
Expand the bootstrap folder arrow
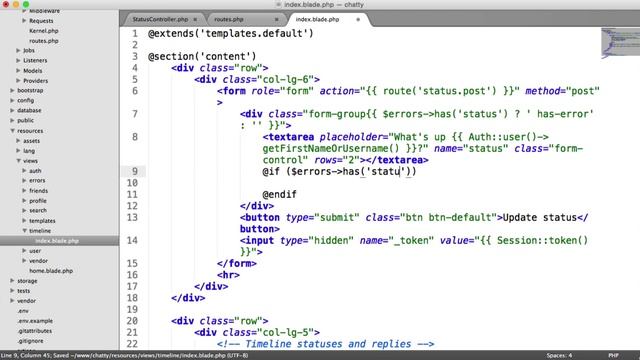click(x=12, y=90)
